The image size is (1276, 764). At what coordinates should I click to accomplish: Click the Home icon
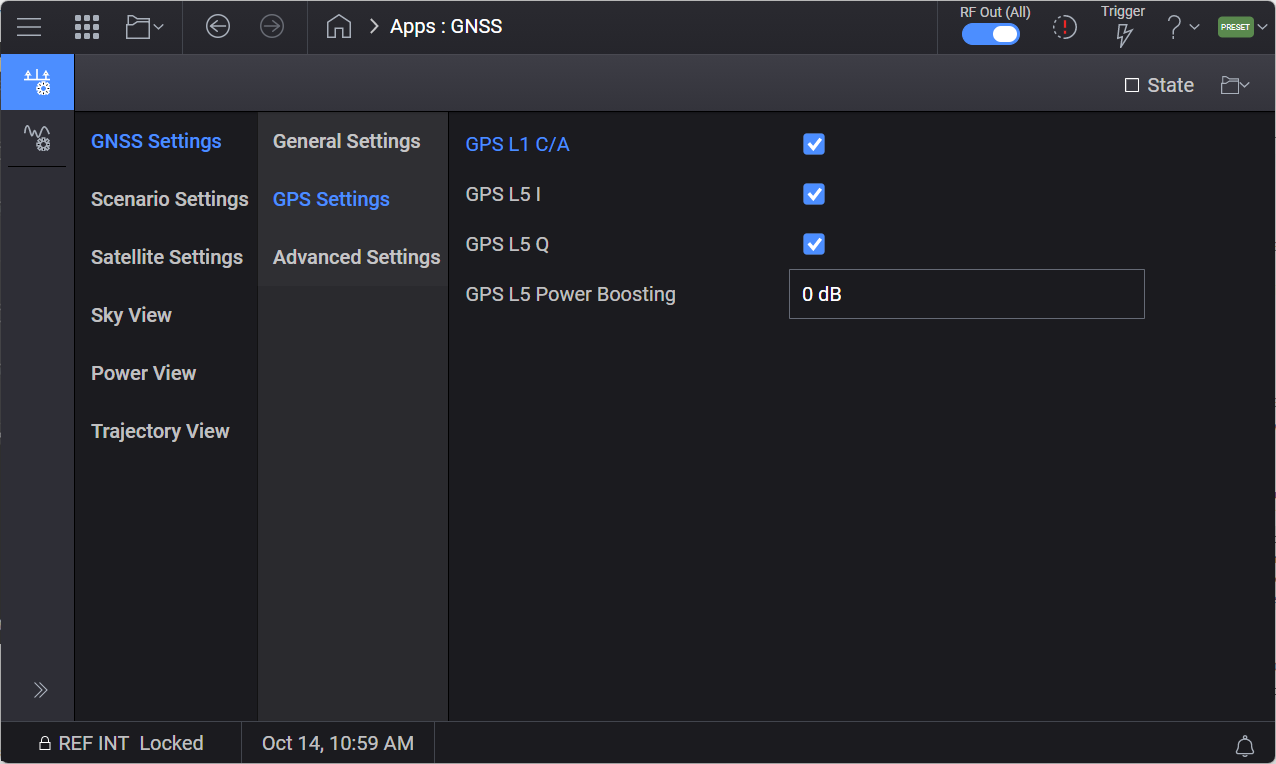click(339, 27)
